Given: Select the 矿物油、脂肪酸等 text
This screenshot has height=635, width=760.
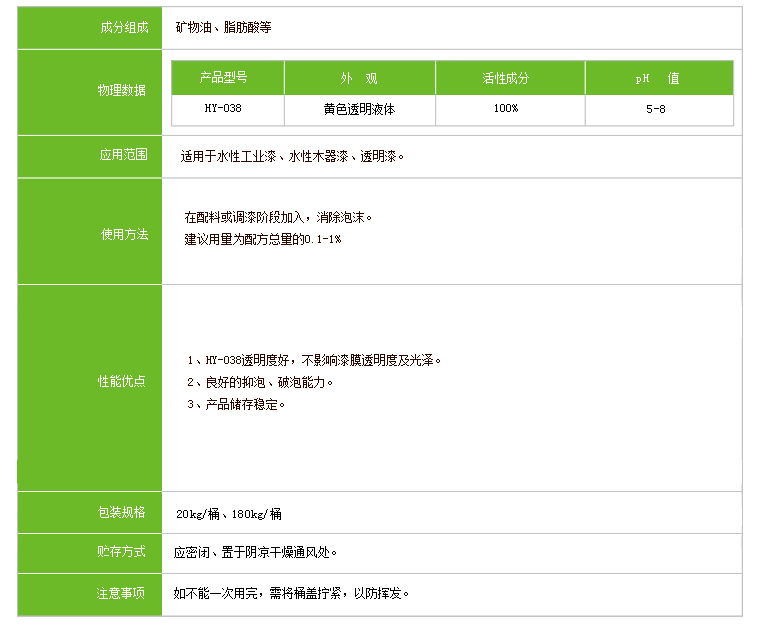Looking at the screenshot, I should tap(223, 27).
